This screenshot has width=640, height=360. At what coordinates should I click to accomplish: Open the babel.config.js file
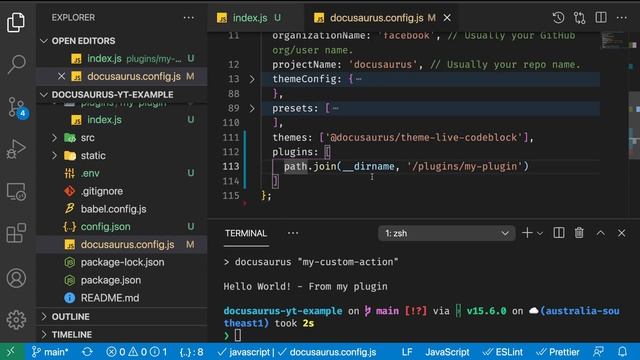122,209
